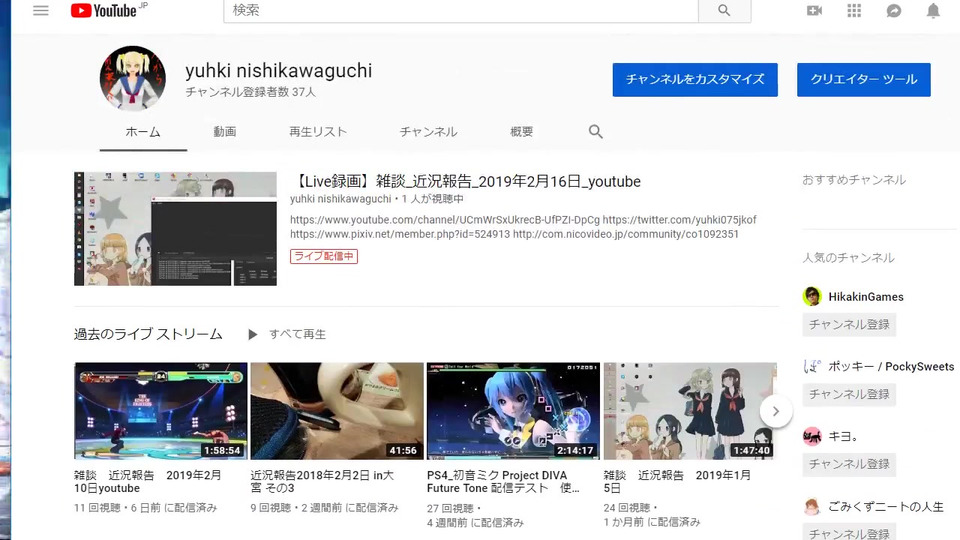This screenshot has height=540, width=960.
Task: Subscribe to PockySweets channel
Action: [x=849, y=394]
